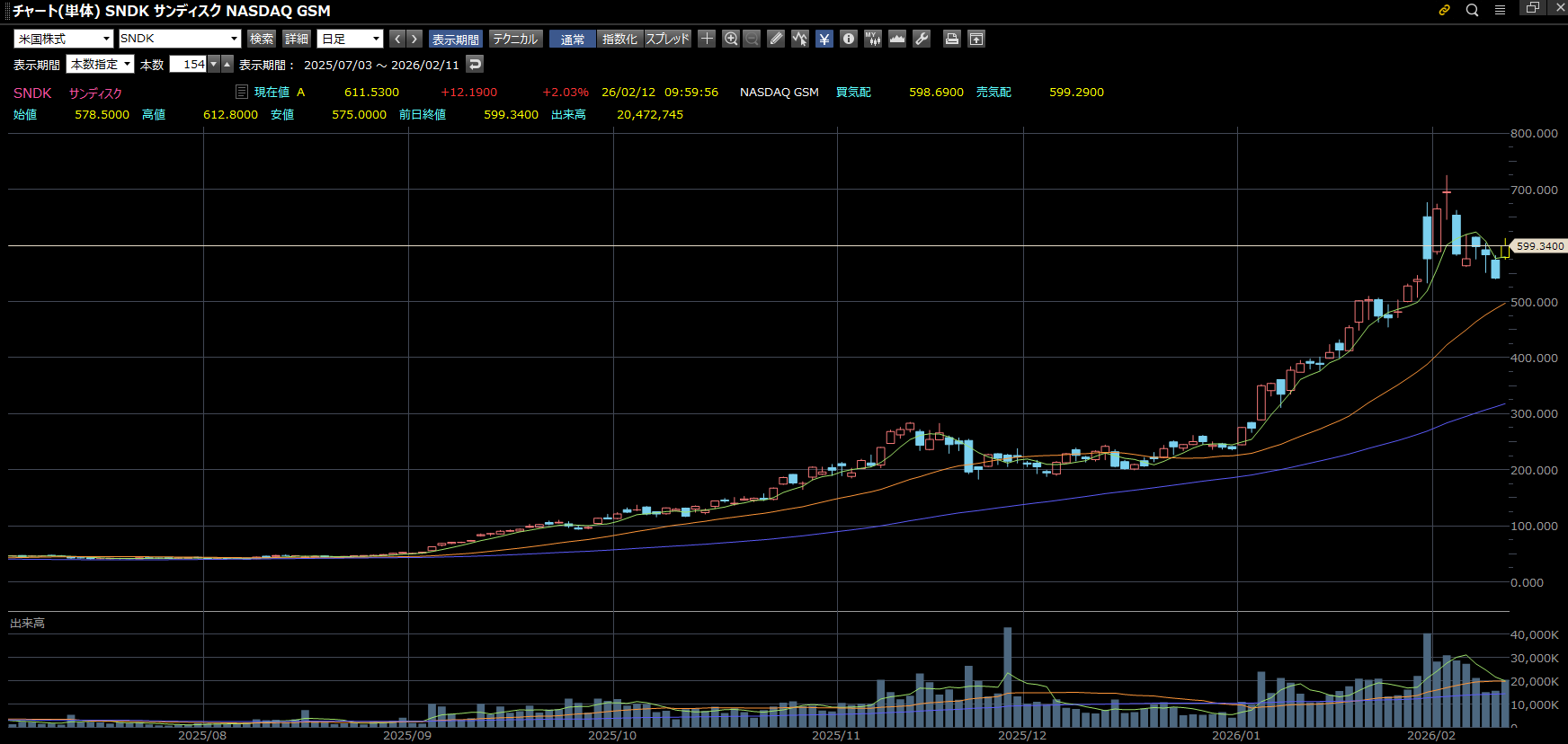Switch to 指数化 indexed chart mode
This screenshot has width=1568, height=744.
[x=619, y=39]
